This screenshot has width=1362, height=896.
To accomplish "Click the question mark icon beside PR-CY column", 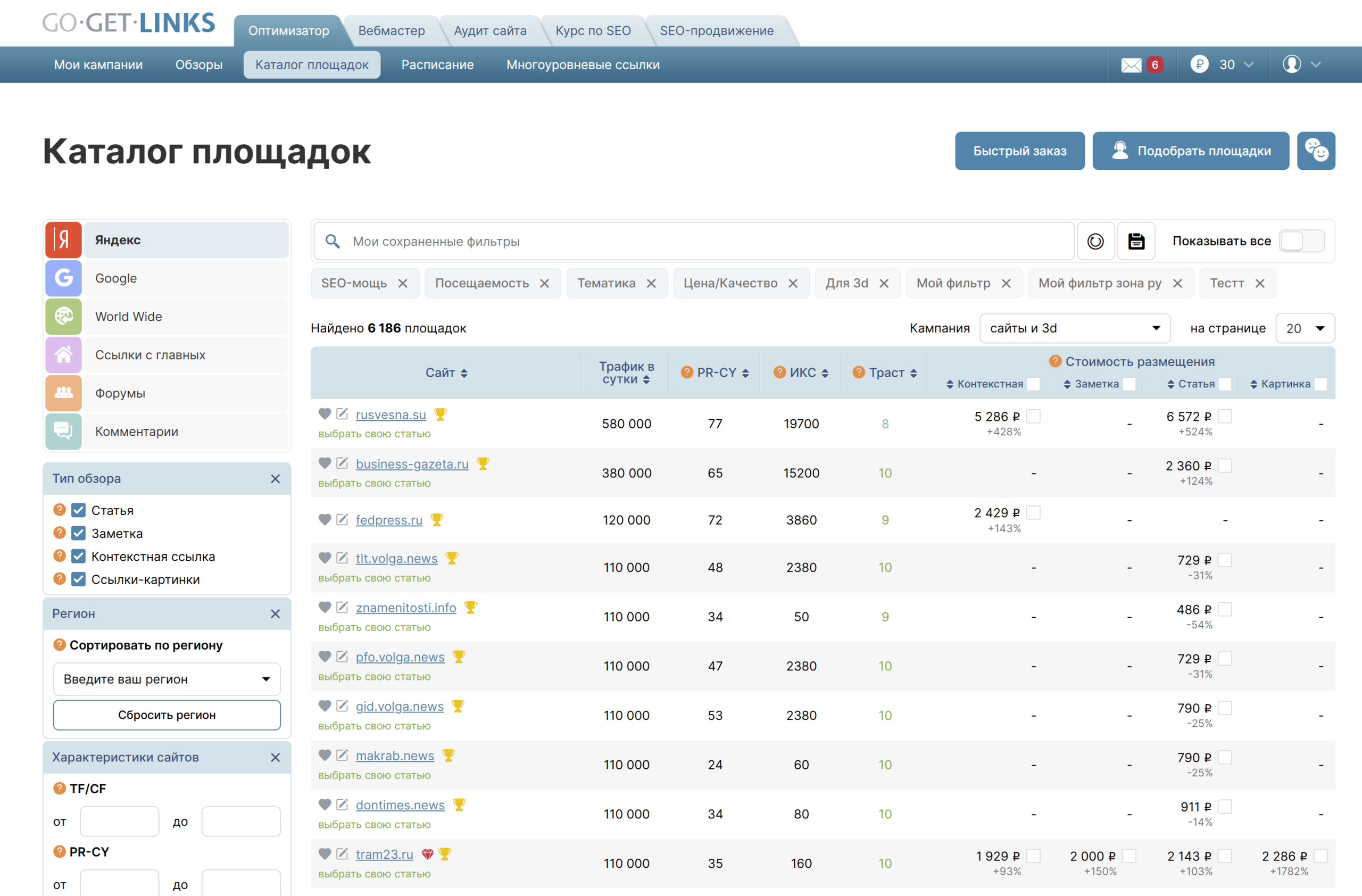I will pyautogui.click(x=687, y=372).
